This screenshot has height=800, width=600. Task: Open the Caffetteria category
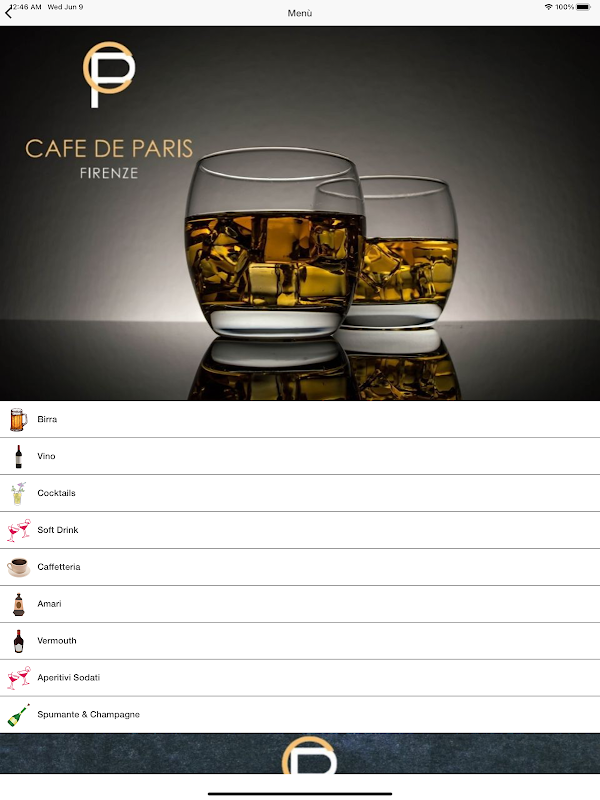pos(300,567)
